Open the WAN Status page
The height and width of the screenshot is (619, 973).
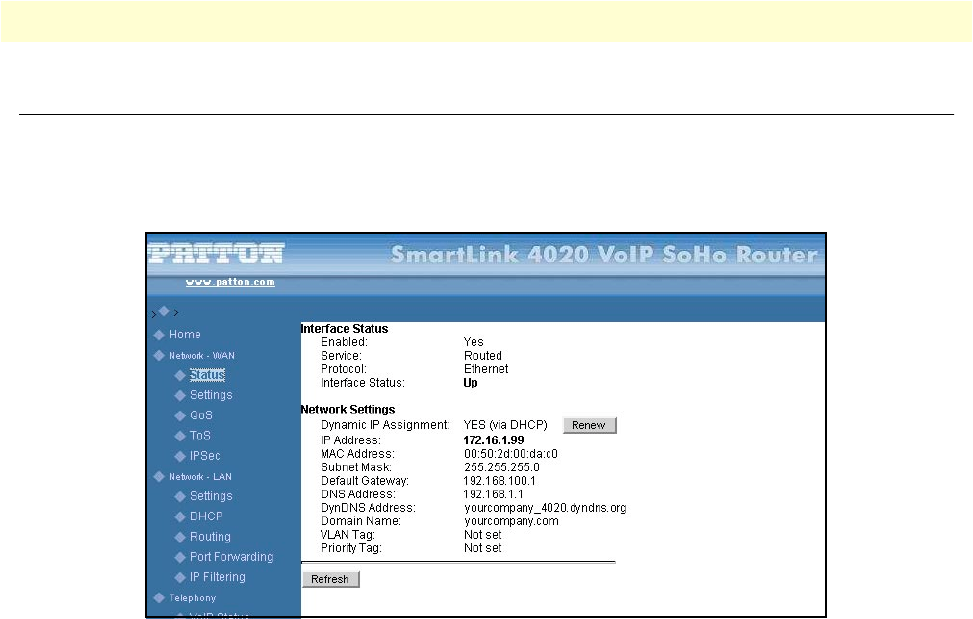(207, 375)
